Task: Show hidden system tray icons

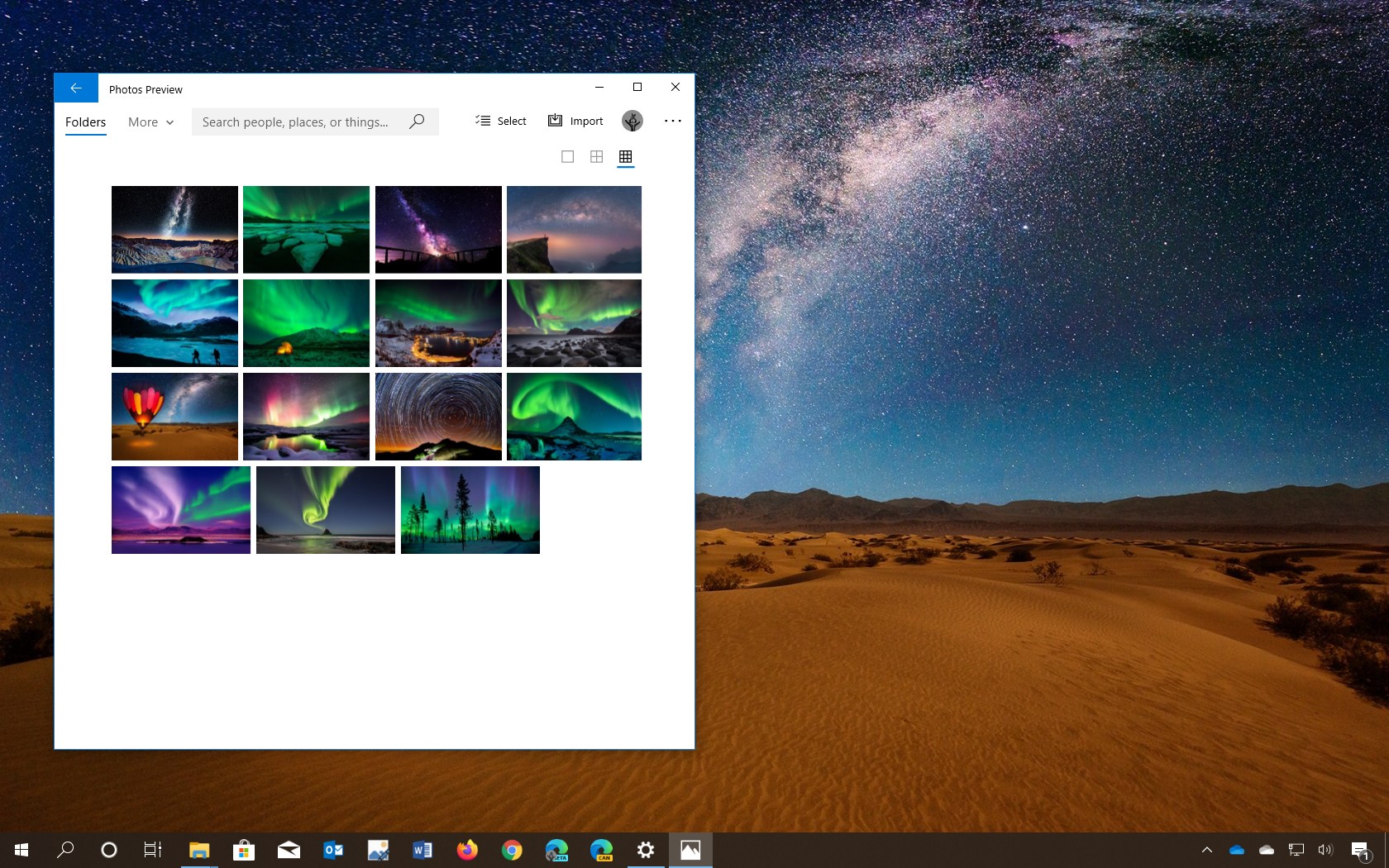Action: coord(1207,850)
